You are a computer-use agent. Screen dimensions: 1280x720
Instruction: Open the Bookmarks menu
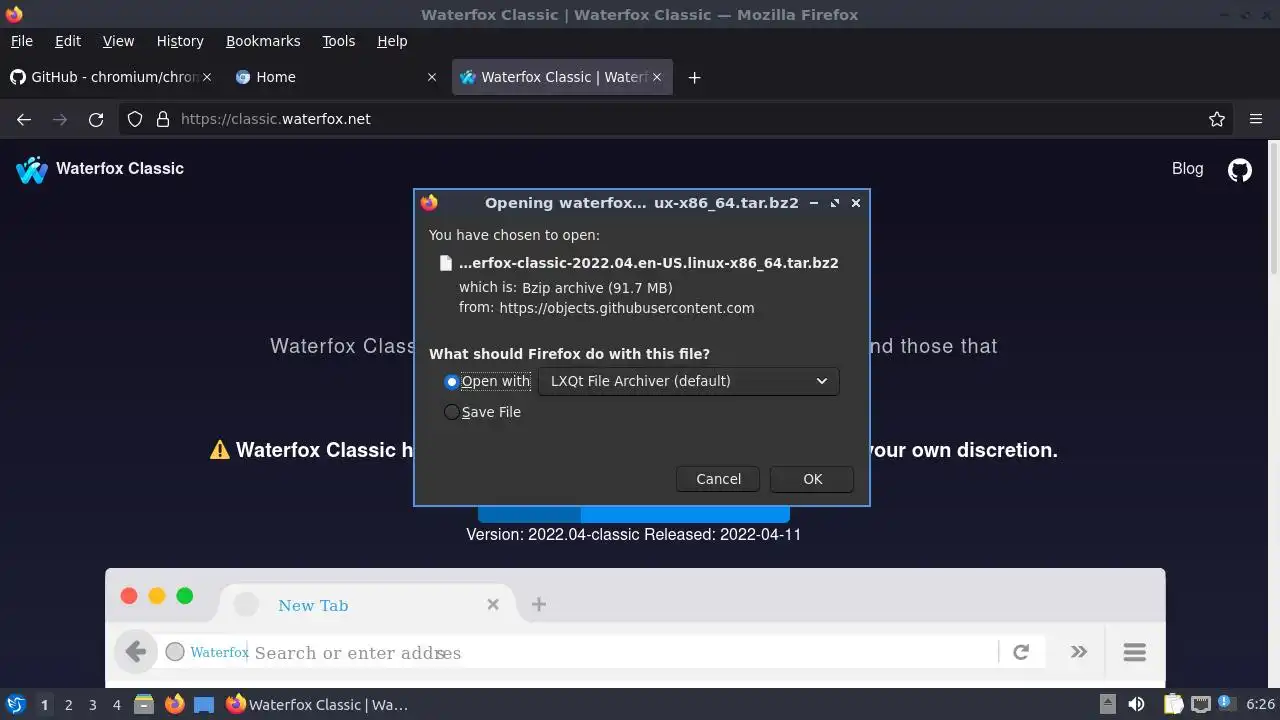click(263, 41)
